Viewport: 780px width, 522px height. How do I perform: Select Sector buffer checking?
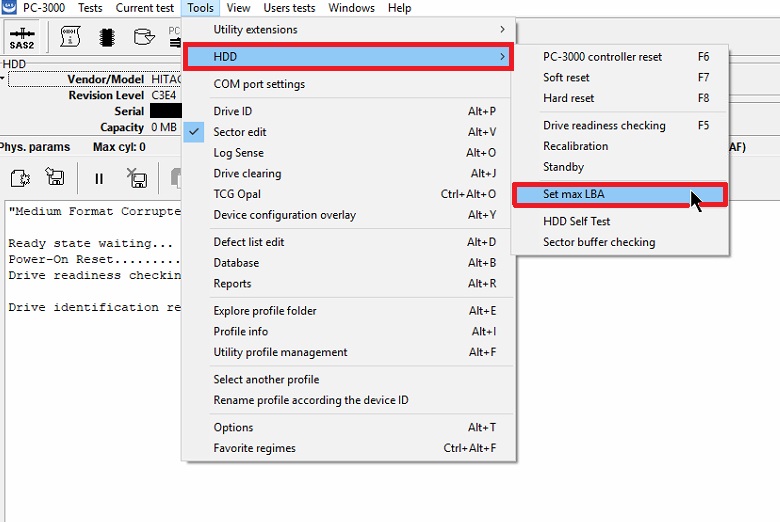tap(620, 242)
